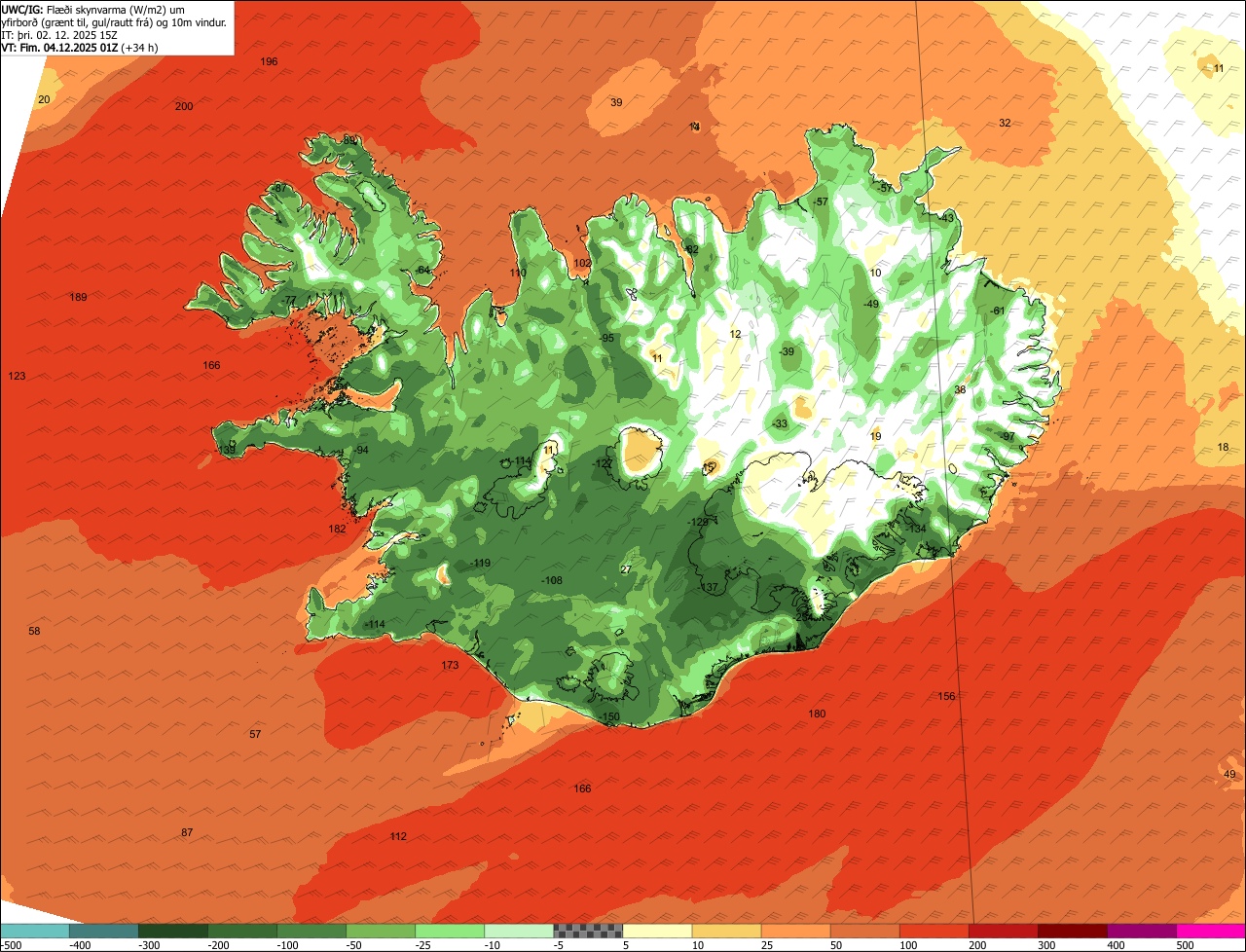Select the light orange swatch between 25 and 50

pos(796,931)
